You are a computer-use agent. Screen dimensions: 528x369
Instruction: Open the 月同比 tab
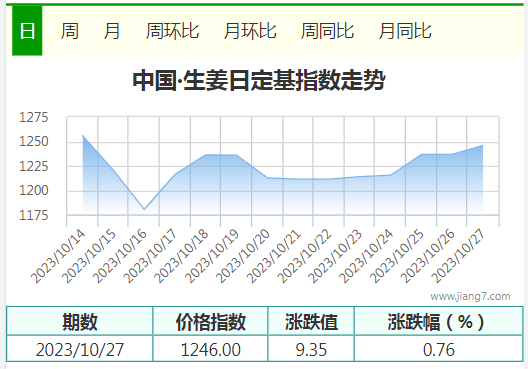point(405,31)
